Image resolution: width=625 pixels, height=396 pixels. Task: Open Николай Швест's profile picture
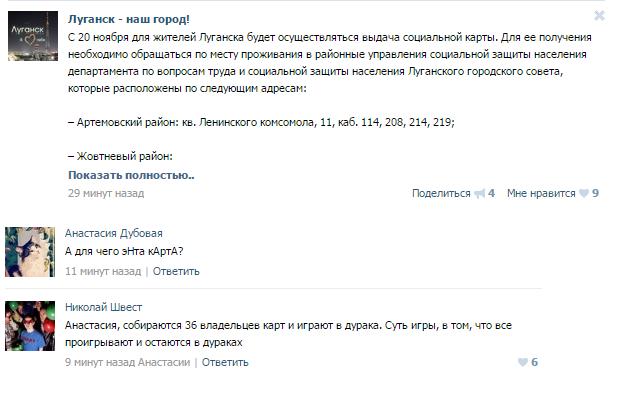30,326
